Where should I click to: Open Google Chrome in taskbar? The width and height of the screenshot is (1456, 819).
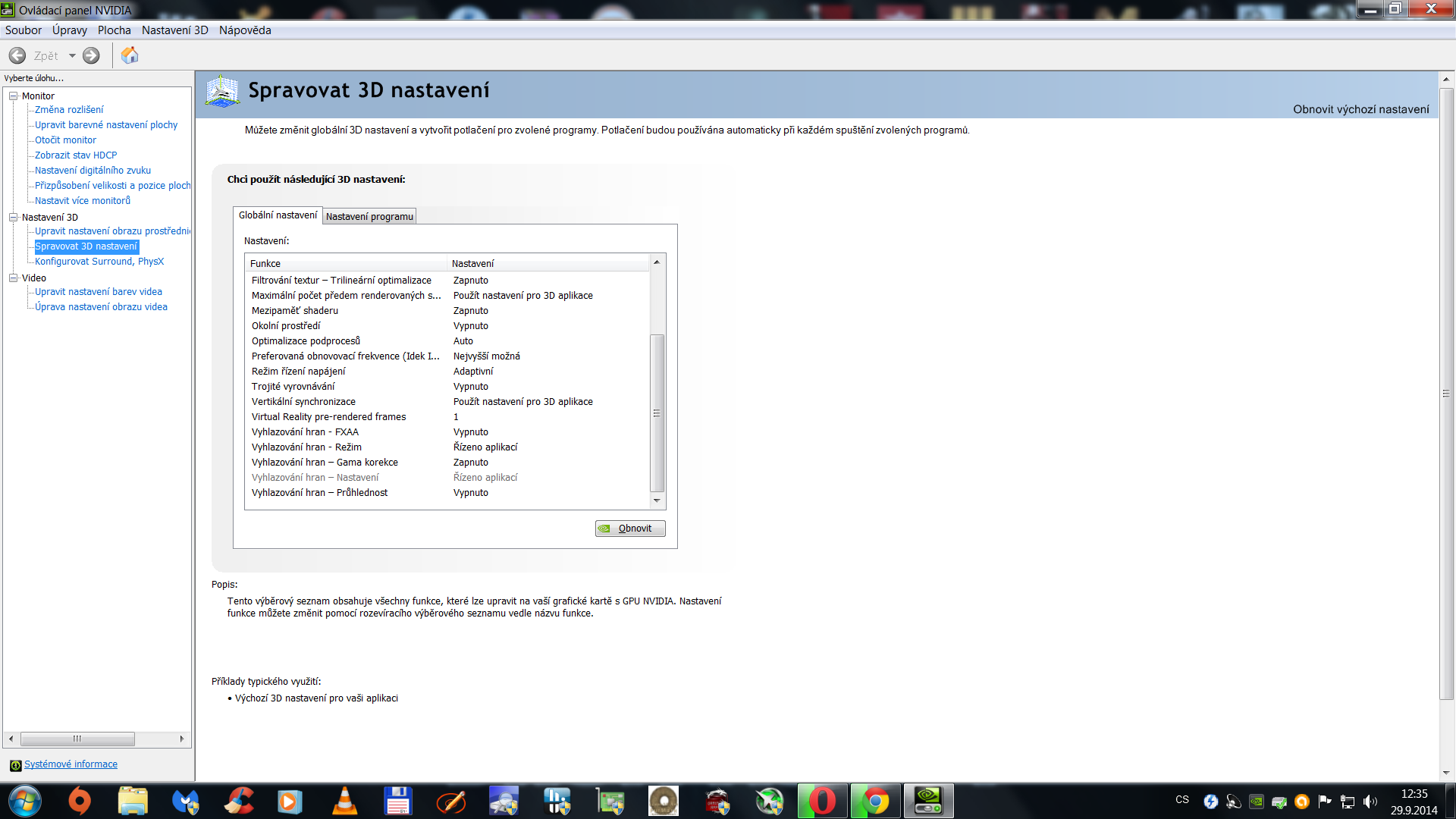coord(875,801)
